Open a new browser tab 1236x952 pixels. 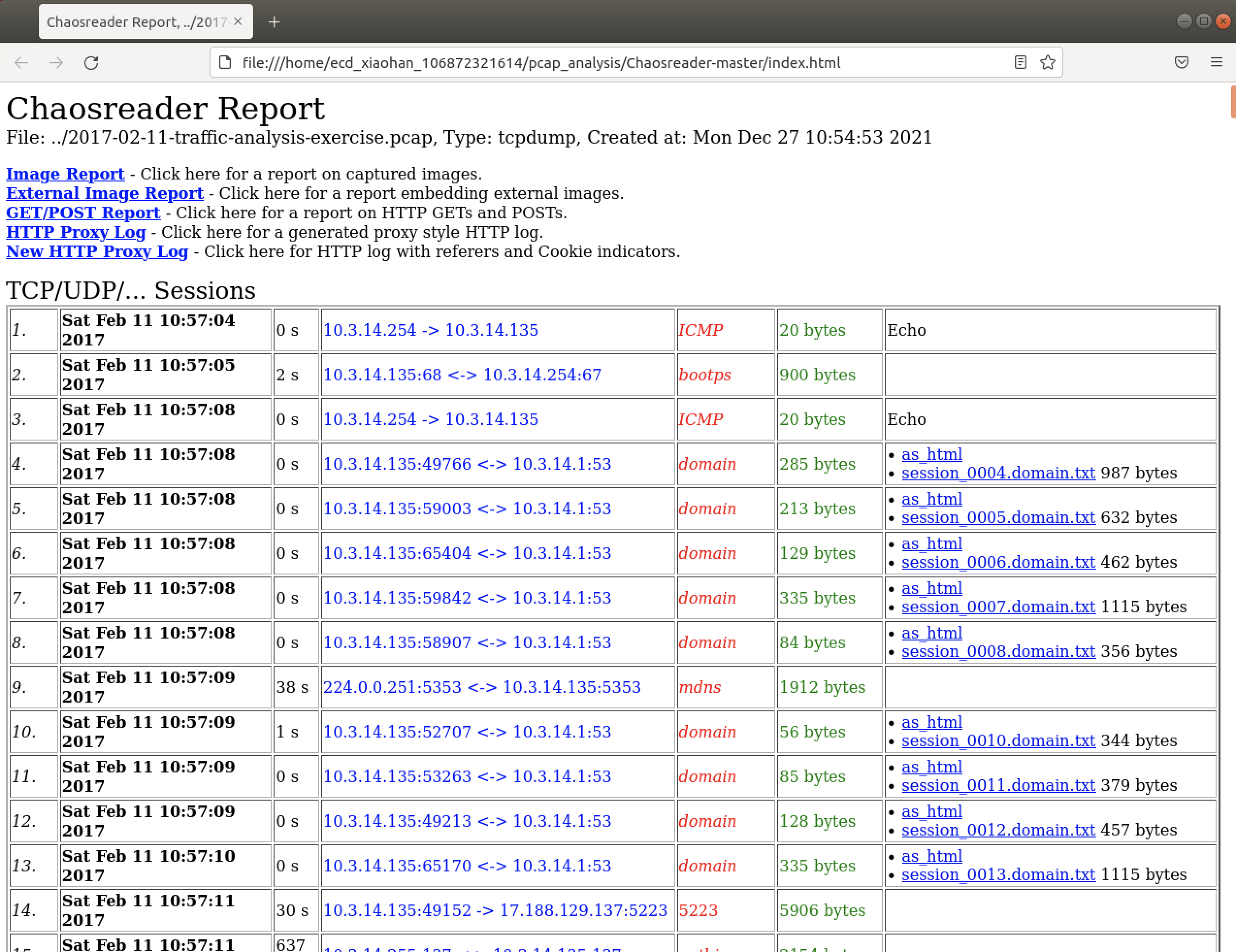tap(274, 22)
